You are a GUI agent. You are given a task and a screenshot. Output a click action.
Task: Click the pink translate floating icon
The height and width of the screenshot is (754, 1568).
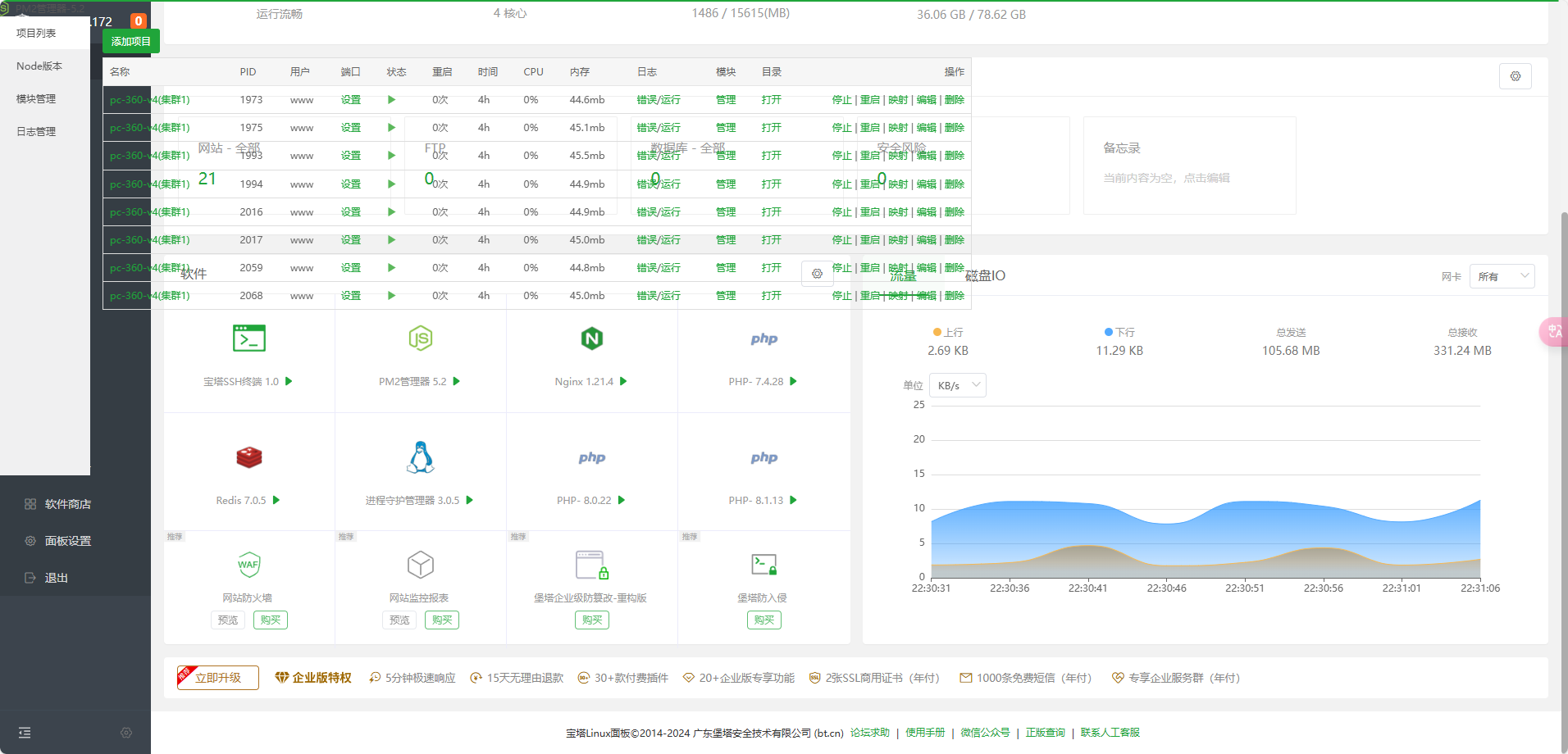point(1554,332)
